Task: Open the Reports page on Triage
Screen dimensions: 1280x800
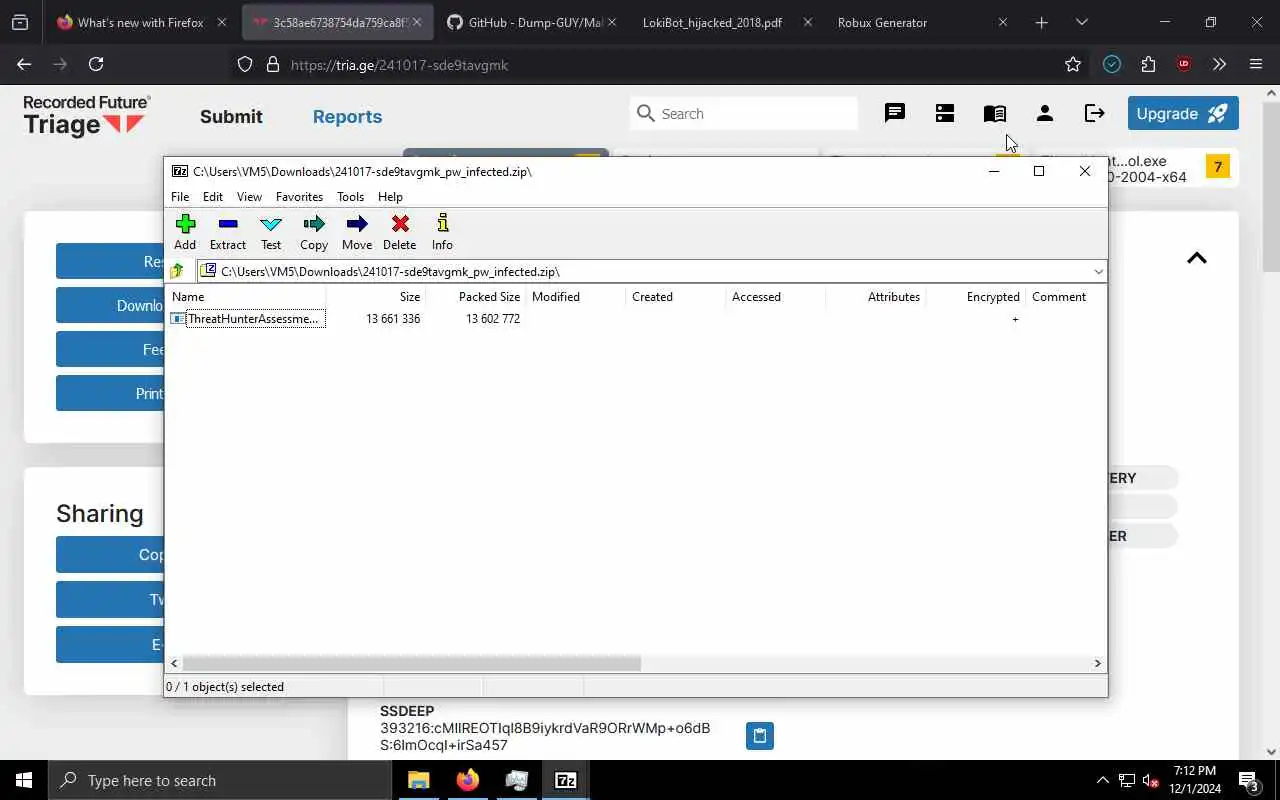Action: pos(347,116)
